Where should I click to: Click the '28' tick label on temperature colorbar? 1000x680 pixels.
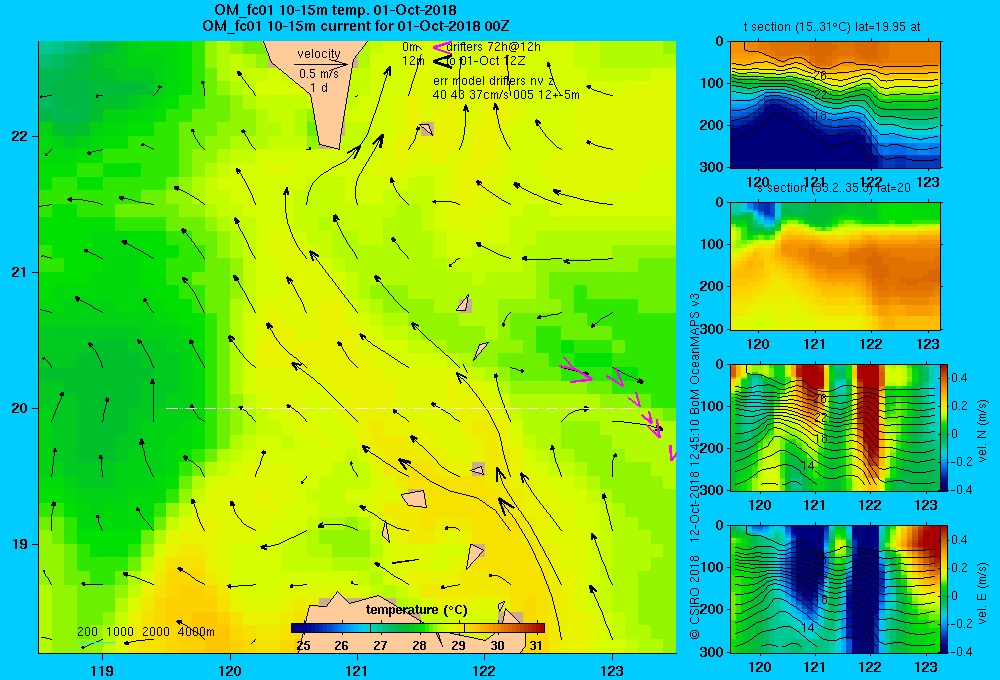[419, 646]
